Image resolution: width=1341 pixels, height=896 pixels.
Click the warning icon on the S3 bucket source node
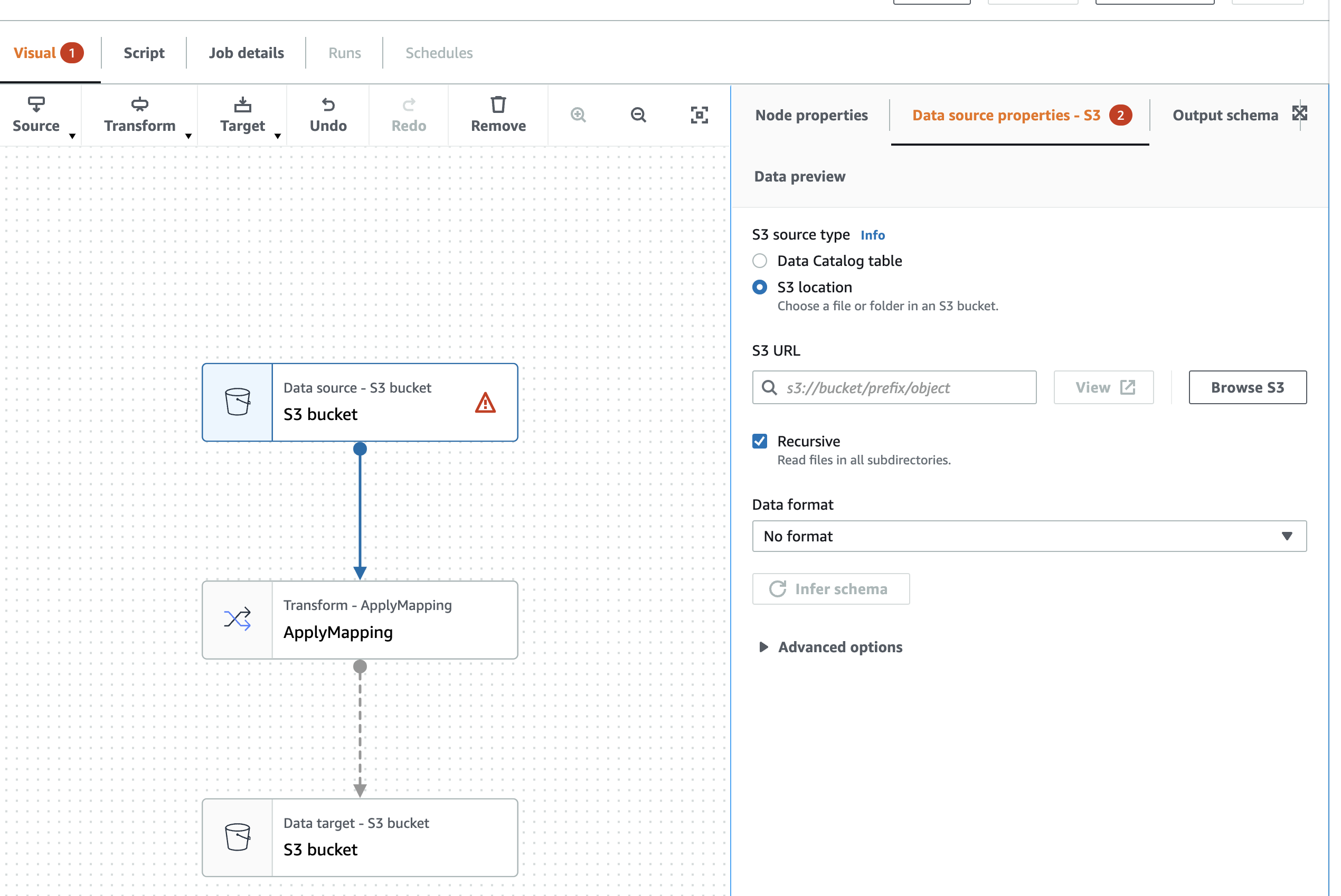485,402
